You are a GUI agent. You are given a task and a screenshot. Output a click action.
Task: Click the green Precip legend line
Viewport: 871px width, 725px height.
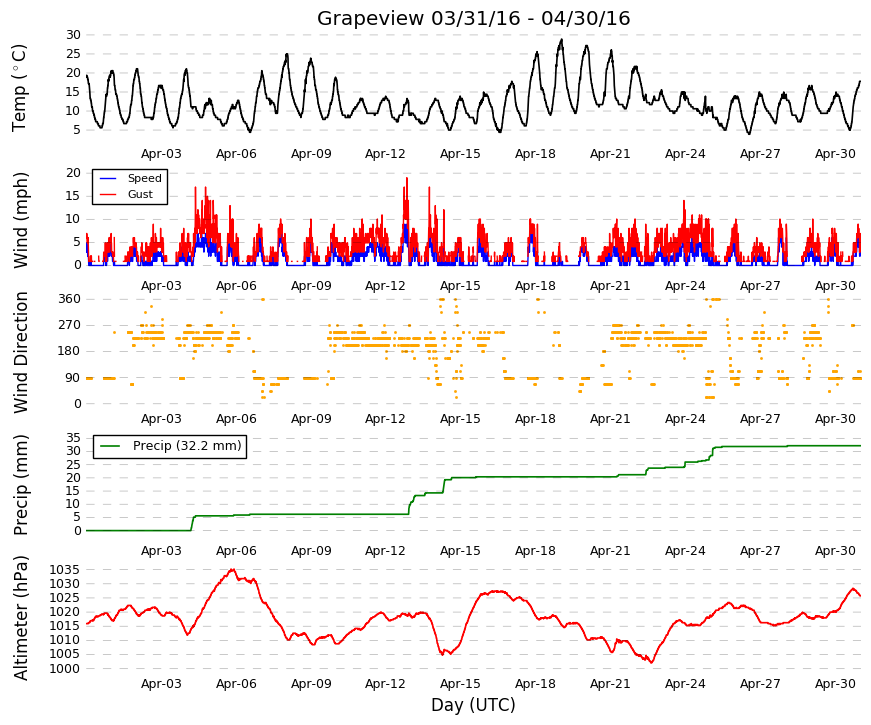pyautogui.click(x=110, y=446)
